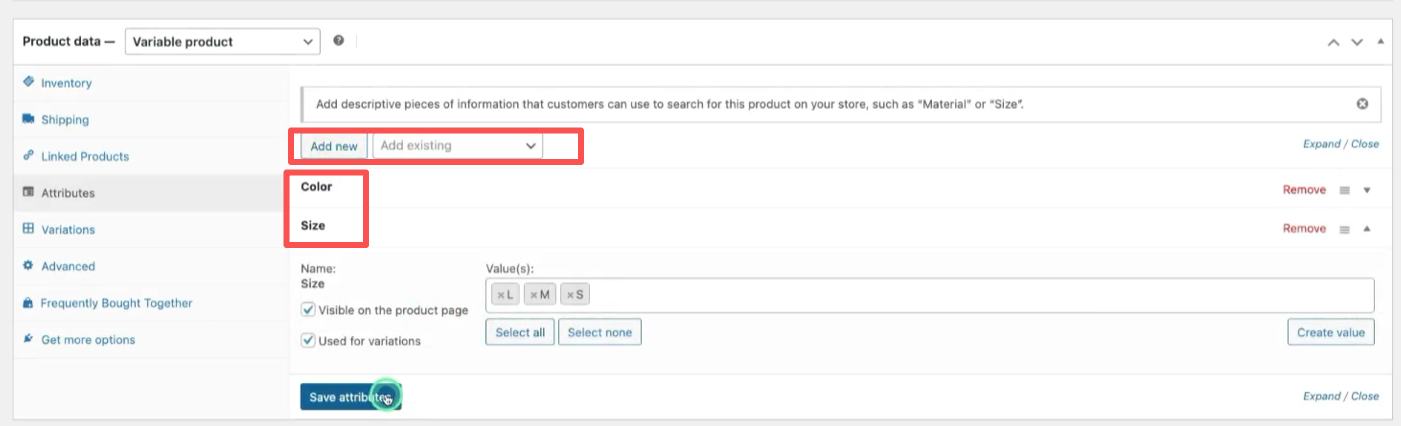The image size is (1401, 426).
Task: Click the drag handle icon in the Color row
Action: click(x=1345, y=190)
